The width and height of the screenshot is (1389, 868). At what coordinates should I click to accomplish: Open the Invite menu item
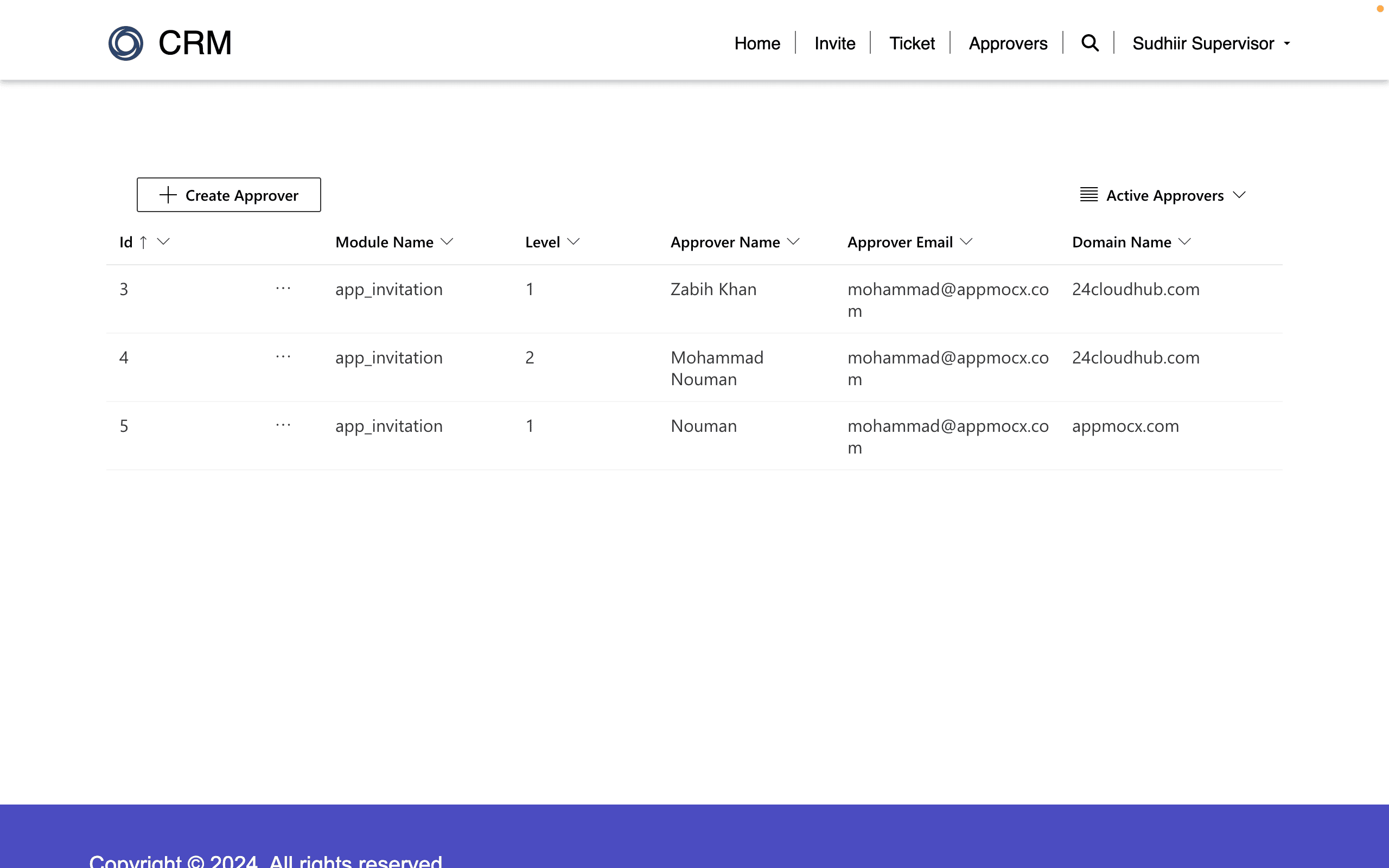834,43
